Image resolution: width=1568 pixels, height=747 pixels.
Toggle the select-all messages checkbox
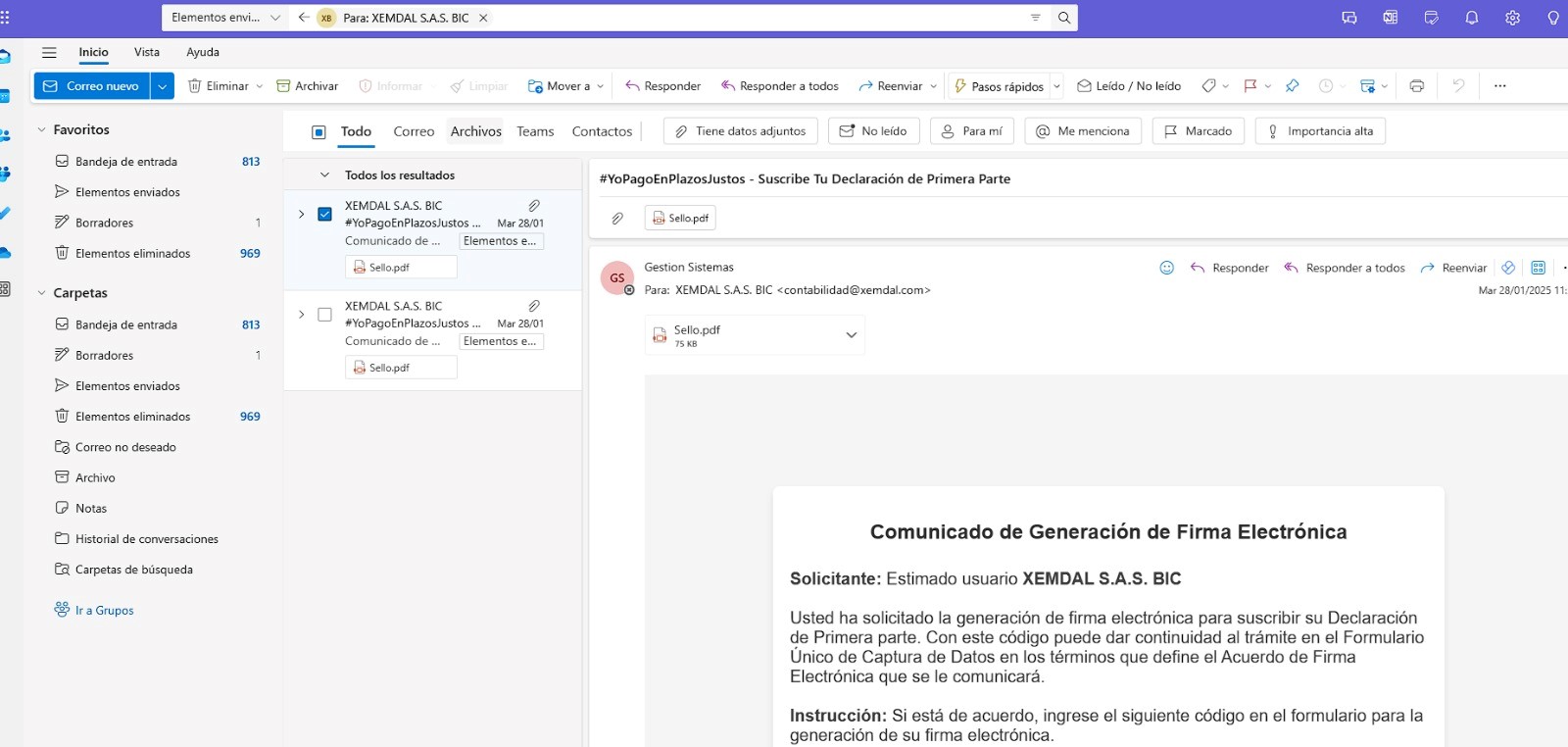[x=318, y=132]
